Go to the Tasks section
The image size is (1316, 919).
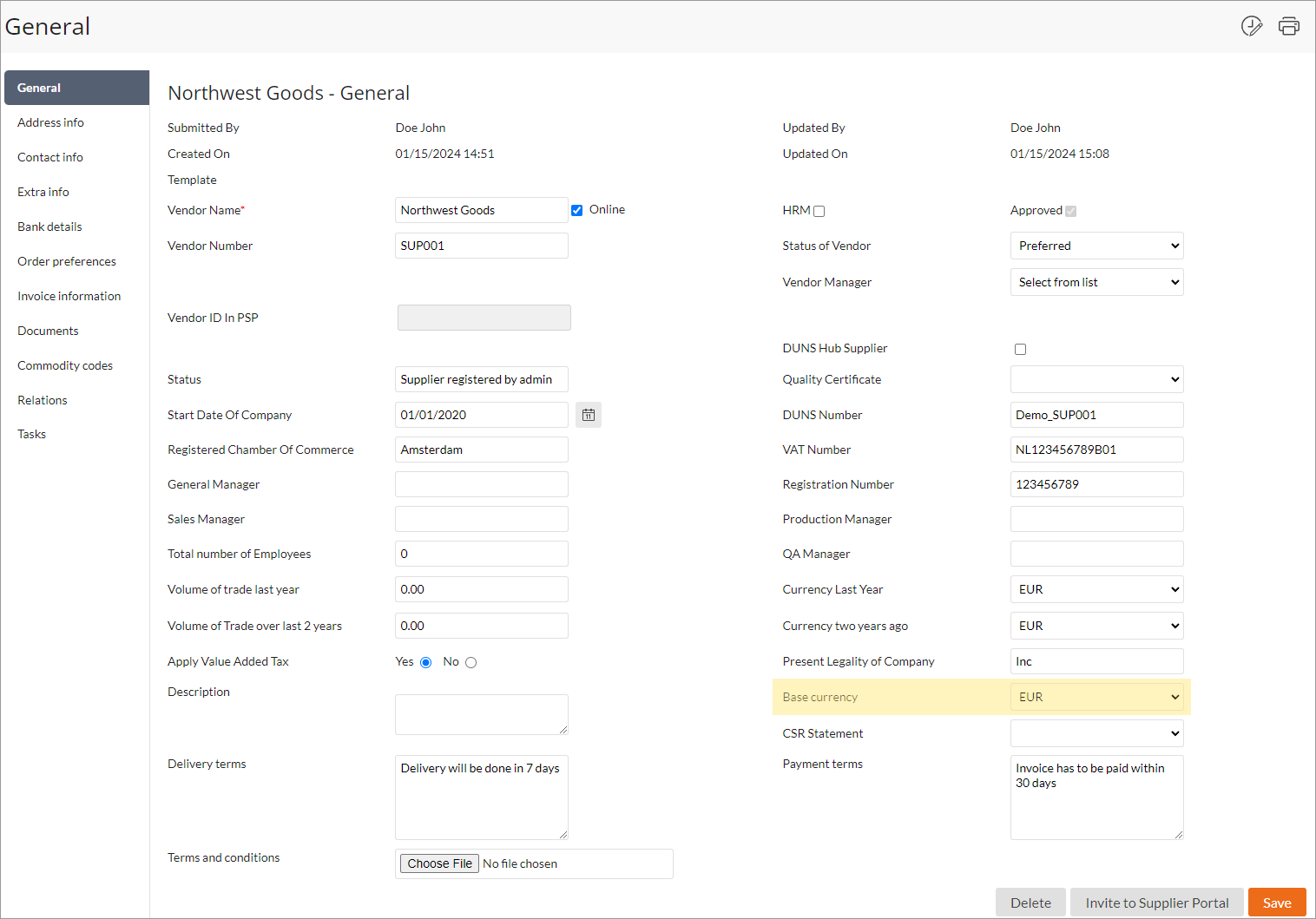32,434
